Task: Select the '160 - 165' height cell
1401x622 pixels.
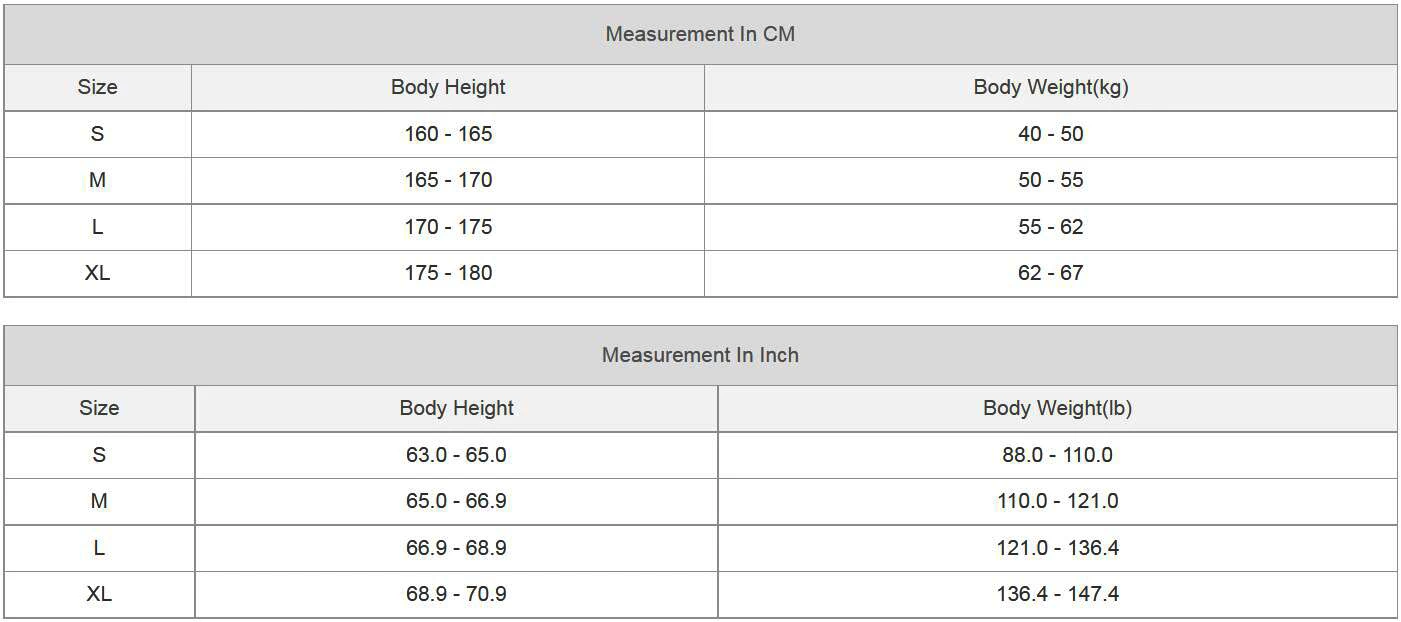Action: point(448,134)
